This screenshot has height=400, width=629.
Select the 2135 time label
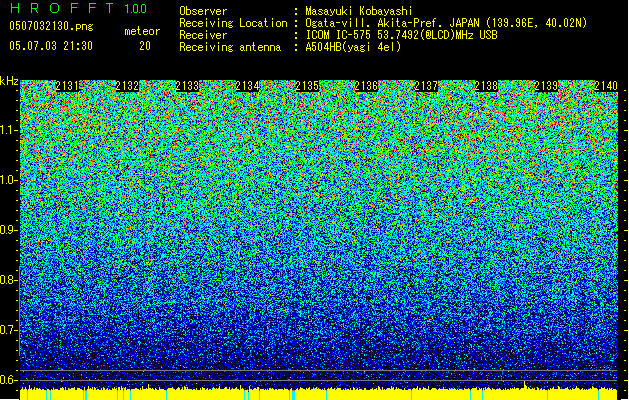(x=307, y=86)
